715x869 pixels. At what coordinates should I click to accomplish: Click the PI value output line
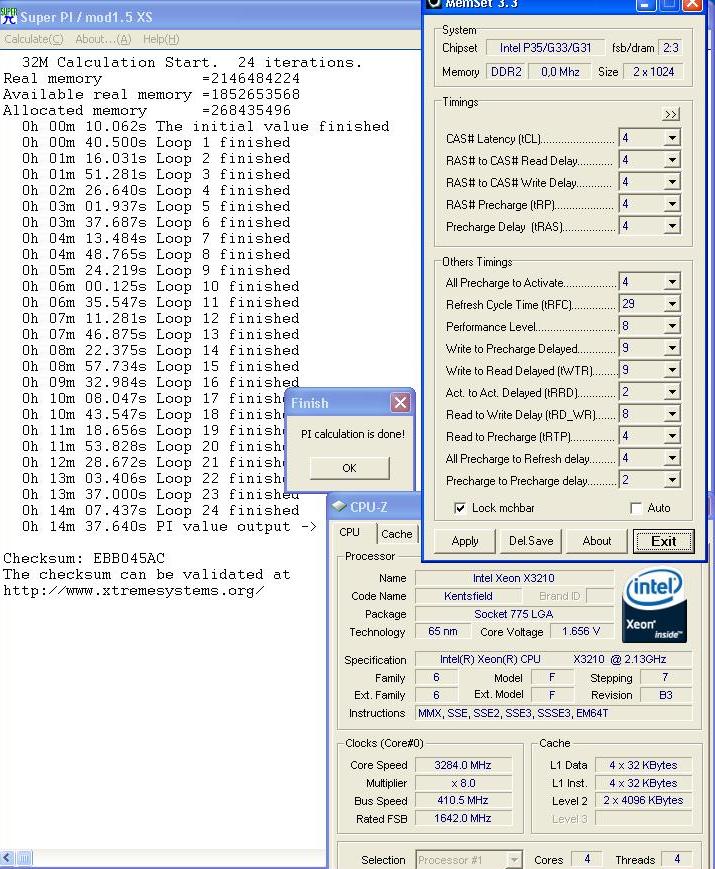[x=170, y=526]
